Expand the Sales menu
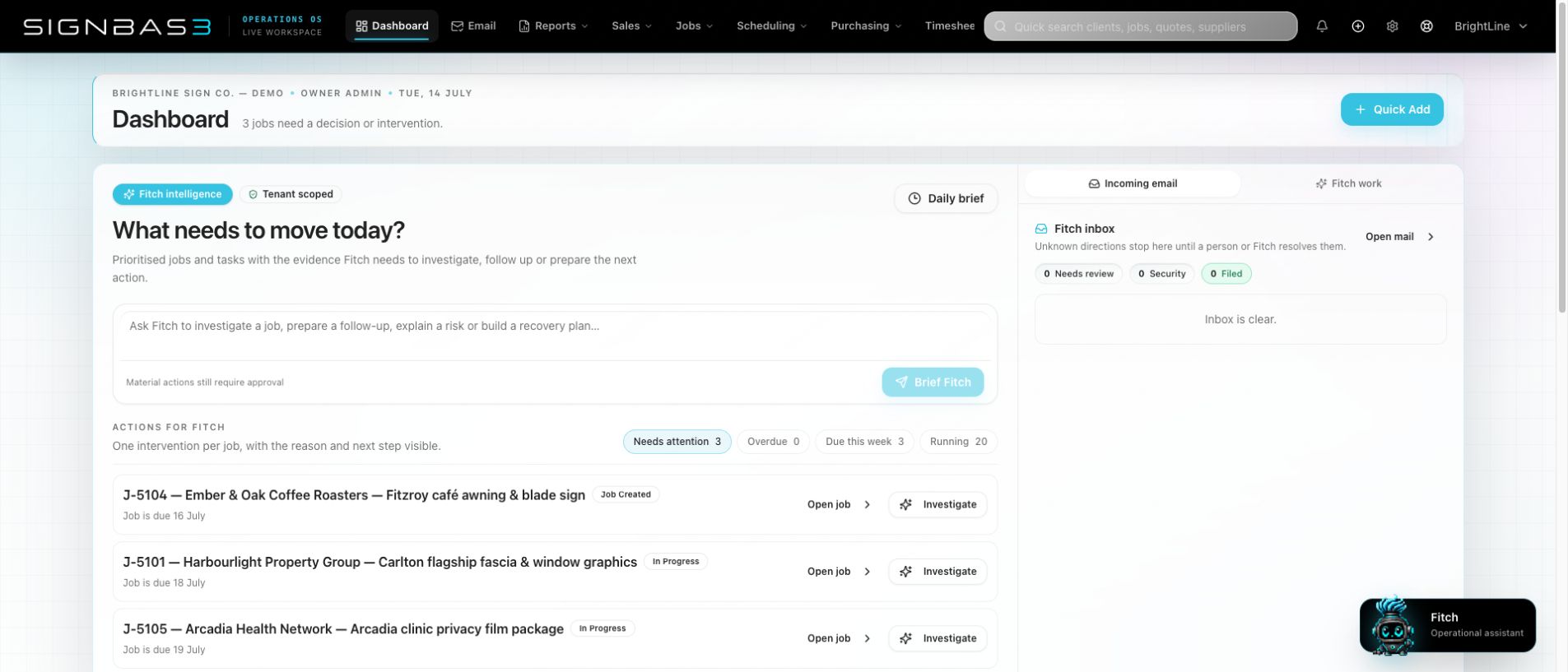Screen dimensions: 1568x672 (631, 26)
